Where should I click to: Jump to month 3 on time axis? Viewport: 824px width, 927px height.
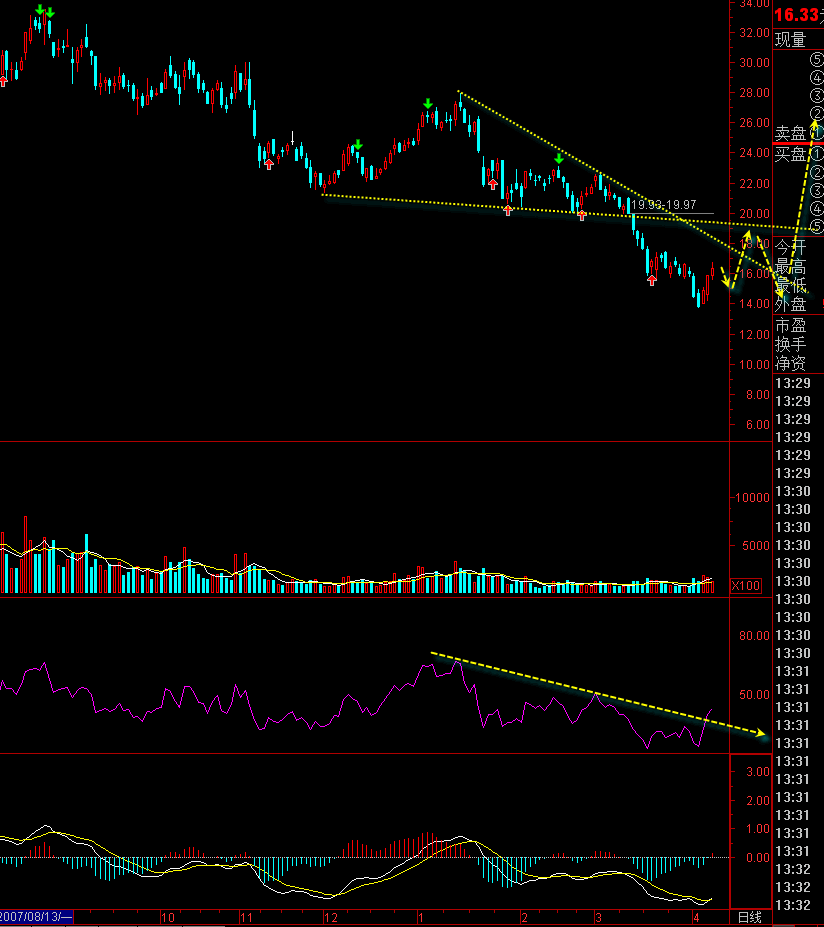pos(598,918)
